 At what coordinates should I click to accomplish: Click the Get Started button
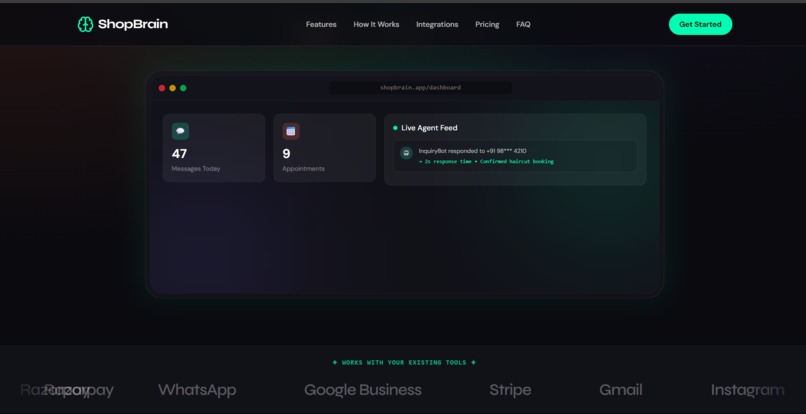click(x=700, y=24)
